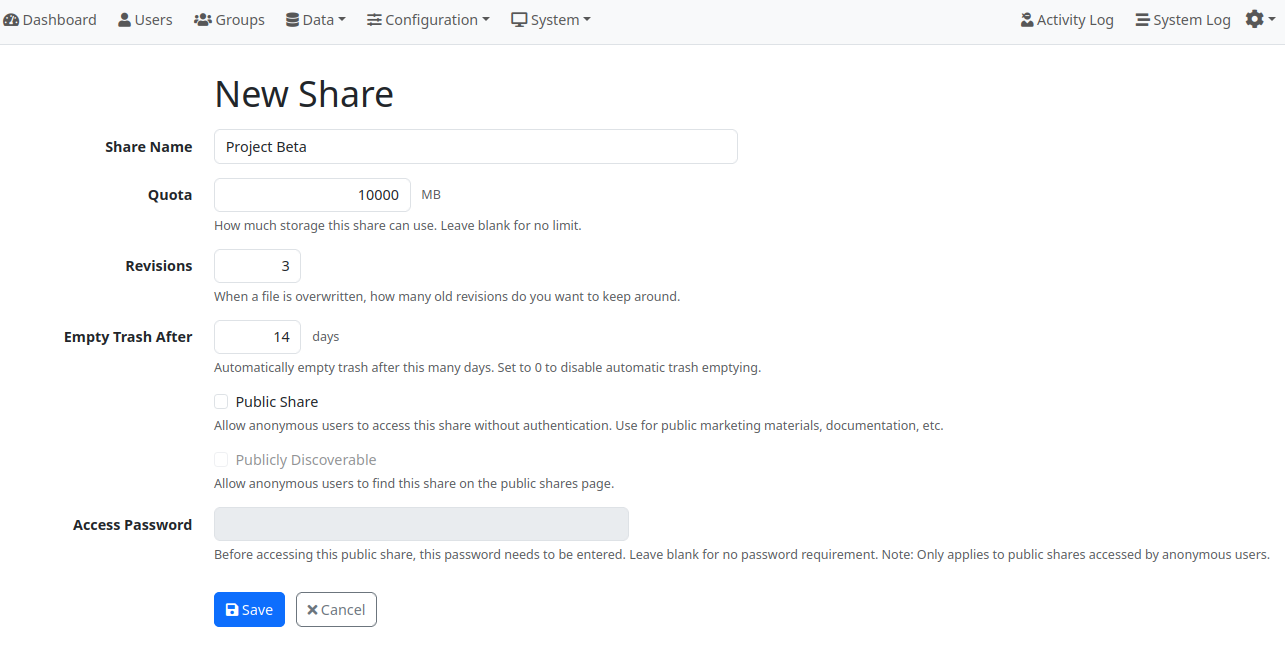Open the Data dropdown menu
Image resolution: width=1285 pixels, height=647 pixels.
[315, 18]
